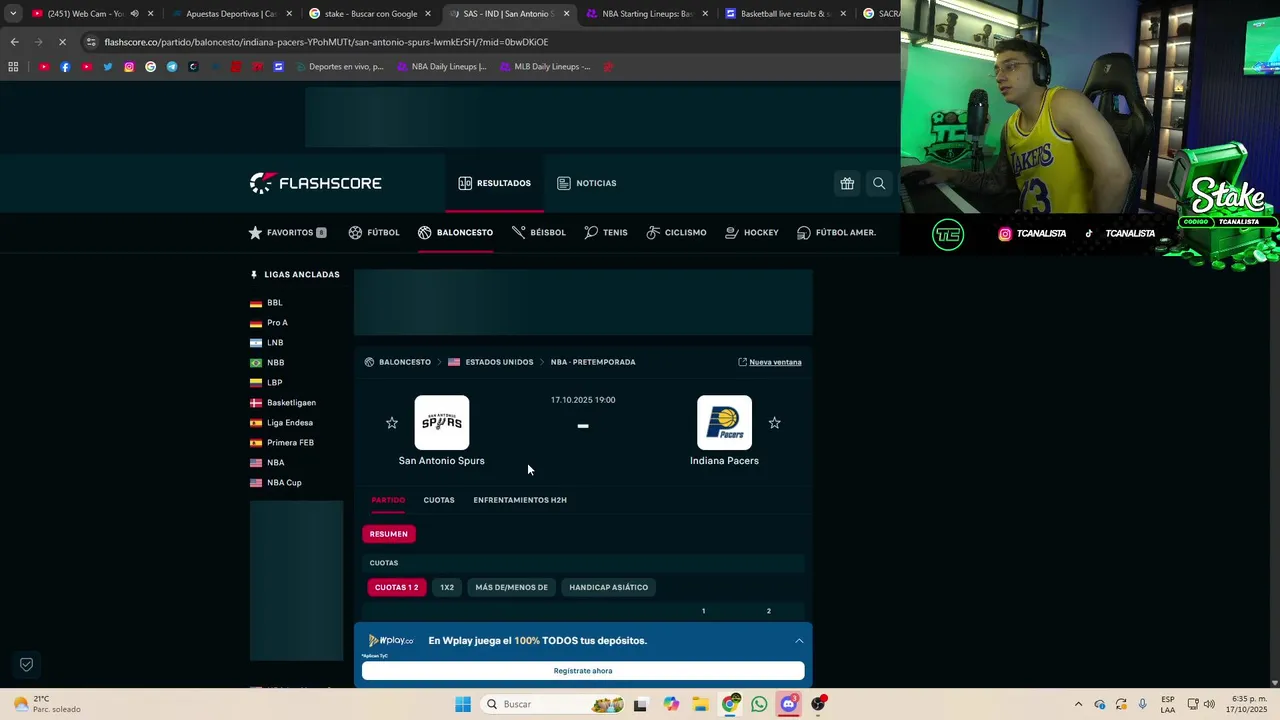
Task: Click the NBA - Pretemporada breadcrumb
Action: click(x=593, y=362)
